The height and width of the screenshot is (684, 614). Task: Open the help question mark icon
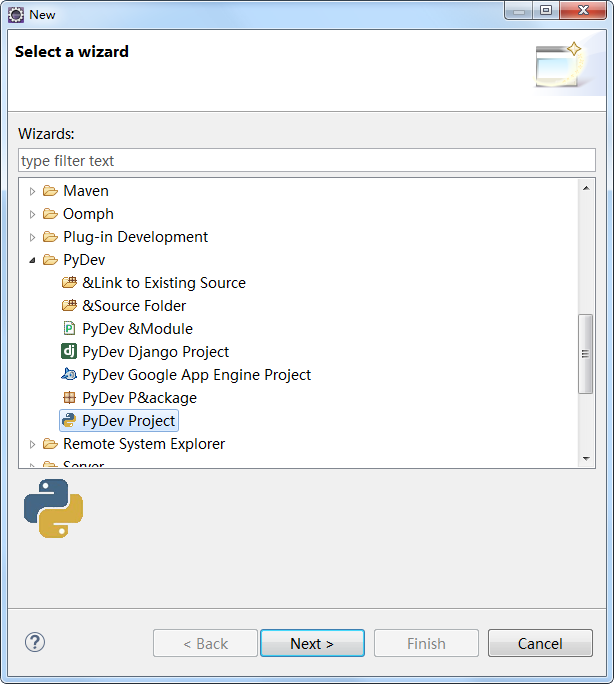coord(35,642)
